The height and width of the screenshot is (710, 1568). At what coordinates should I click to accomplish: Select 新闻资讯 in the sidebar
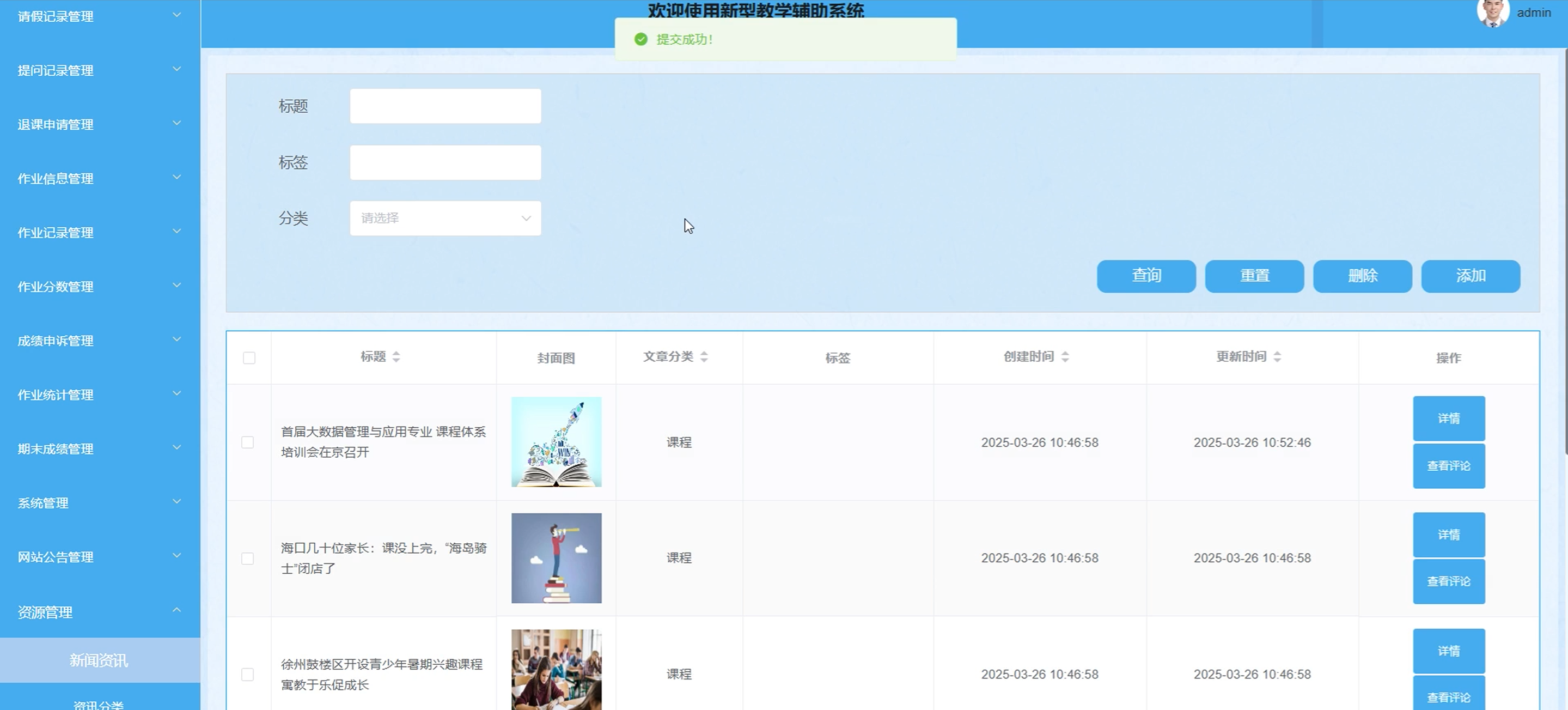[99, 660]
